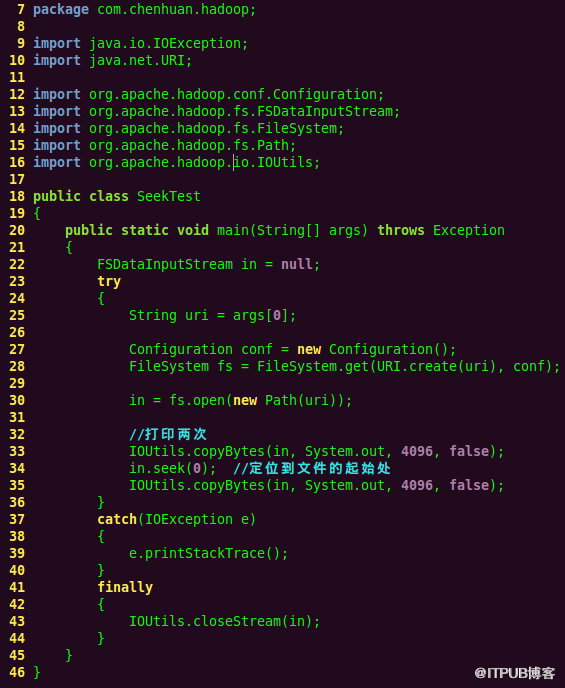Screen dimensions: 565x688
Task: Click the e.printStackTrace() statement
Action: pyautogui.click(x=208, y=554)
